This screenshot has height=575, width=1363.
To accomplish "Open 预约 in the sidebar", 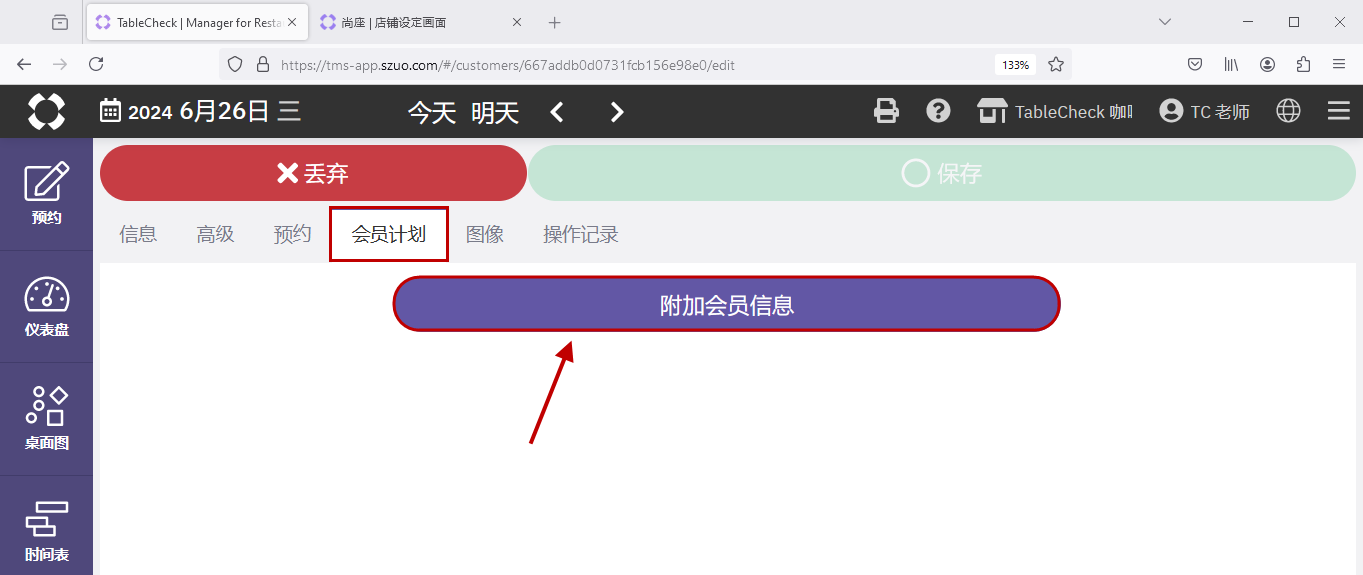I will pyautogui.click(x=46, y=194).
